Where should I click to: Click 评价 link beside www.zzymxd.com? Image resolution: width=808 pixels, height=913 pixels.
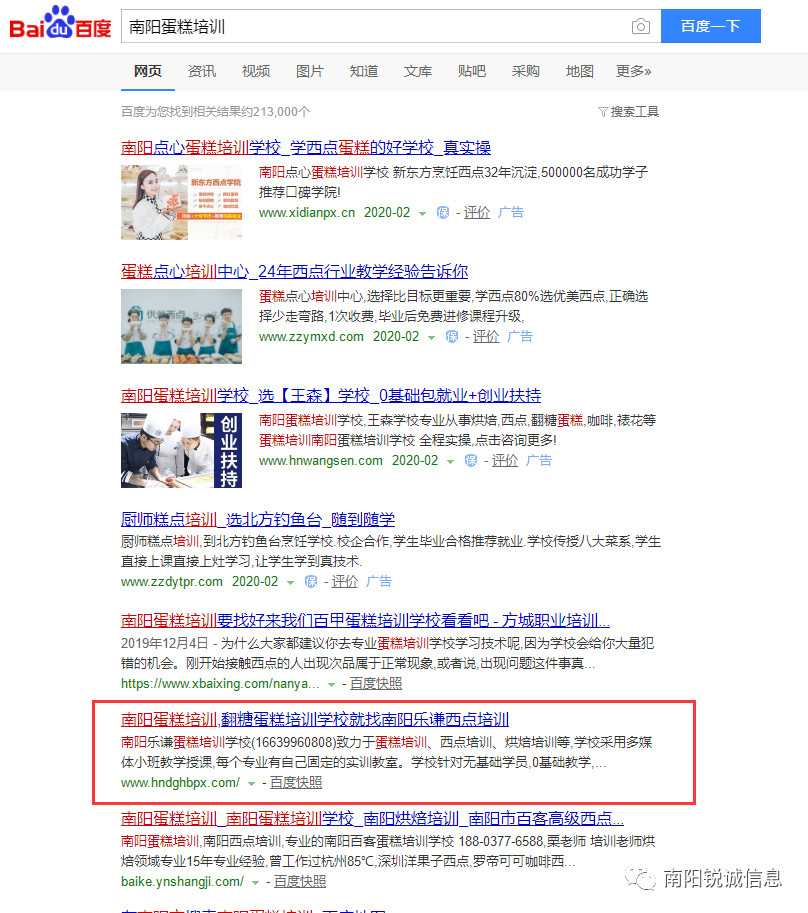coord(486,337)
